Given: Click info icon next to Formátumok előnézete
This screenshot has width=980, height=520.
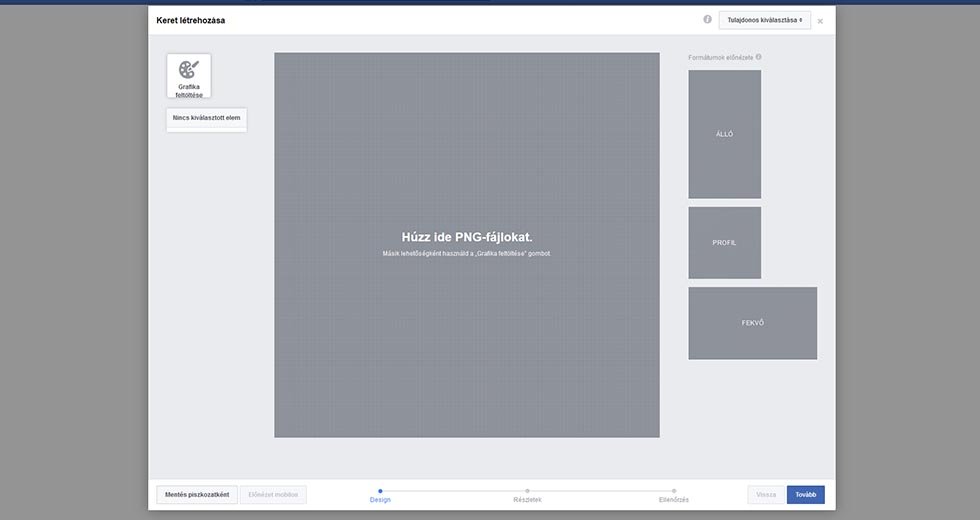Looking at the screenshot, I should (759, 57).
